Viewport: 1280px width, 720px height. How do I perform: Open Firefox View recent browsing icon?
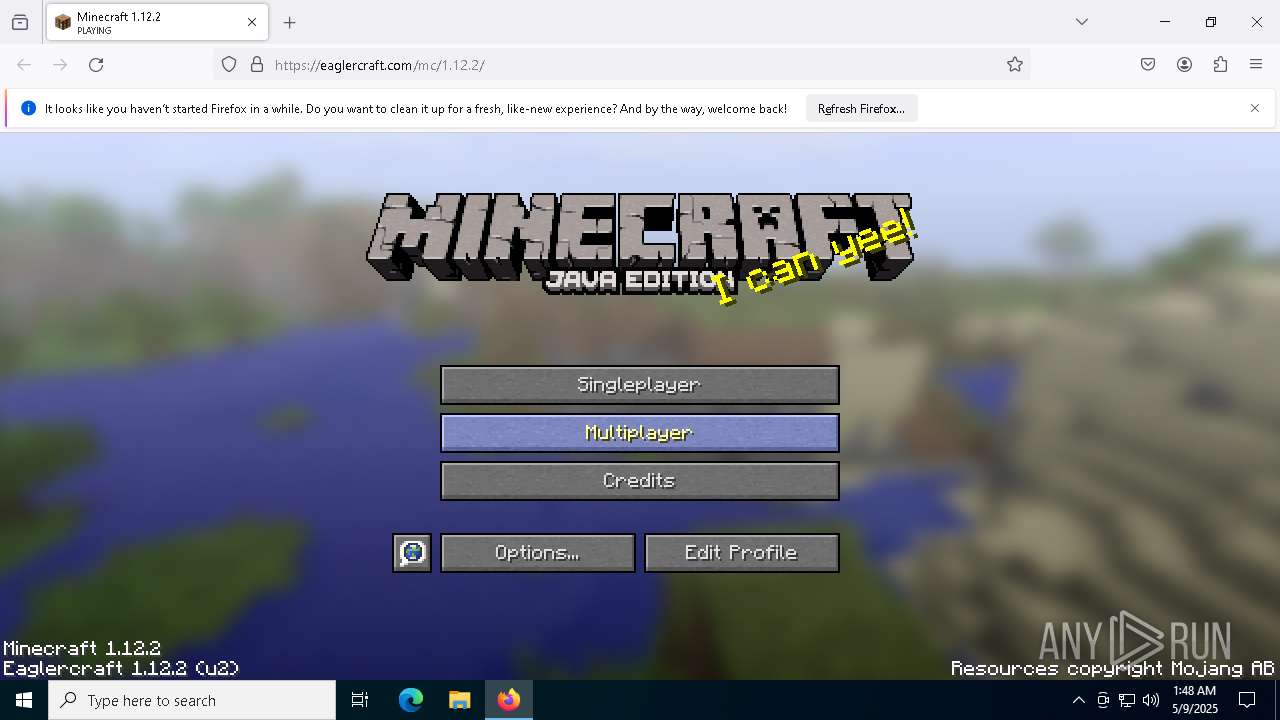point(20,22)
